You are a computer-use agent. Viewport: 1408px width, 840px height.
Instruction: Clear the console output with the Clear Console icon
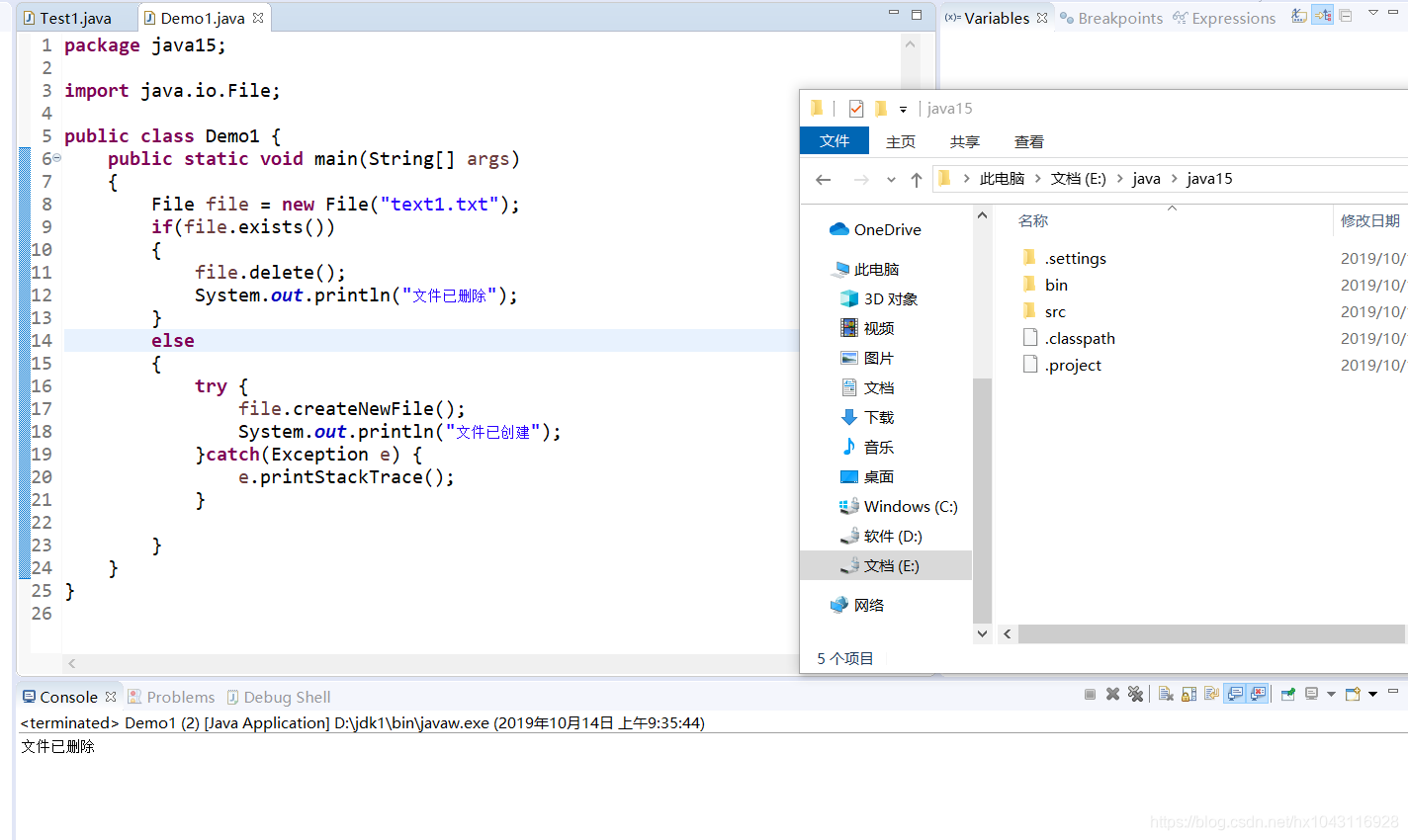(1166, 694)
